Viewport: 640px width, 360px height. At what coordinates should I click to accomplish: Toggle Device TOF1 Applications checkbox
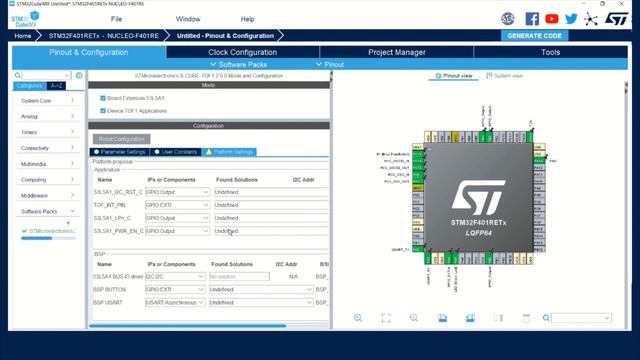click(103, 111)
